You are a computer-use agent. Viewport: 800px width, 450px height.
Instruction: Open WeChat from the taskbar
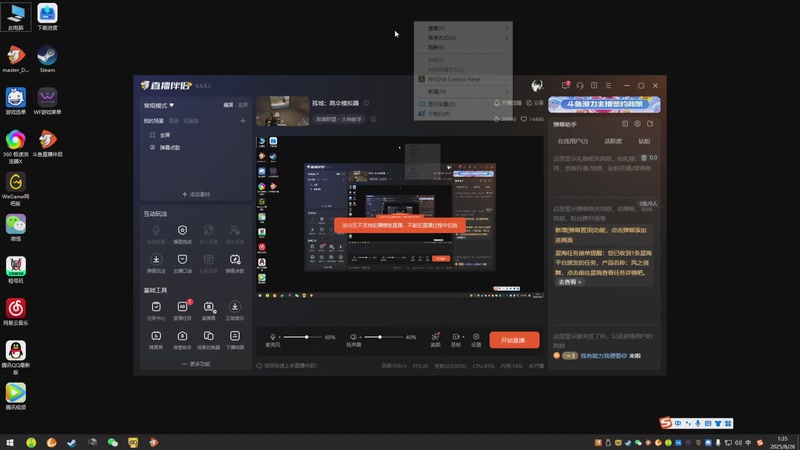pyautogui.click(x=113, y=442)
